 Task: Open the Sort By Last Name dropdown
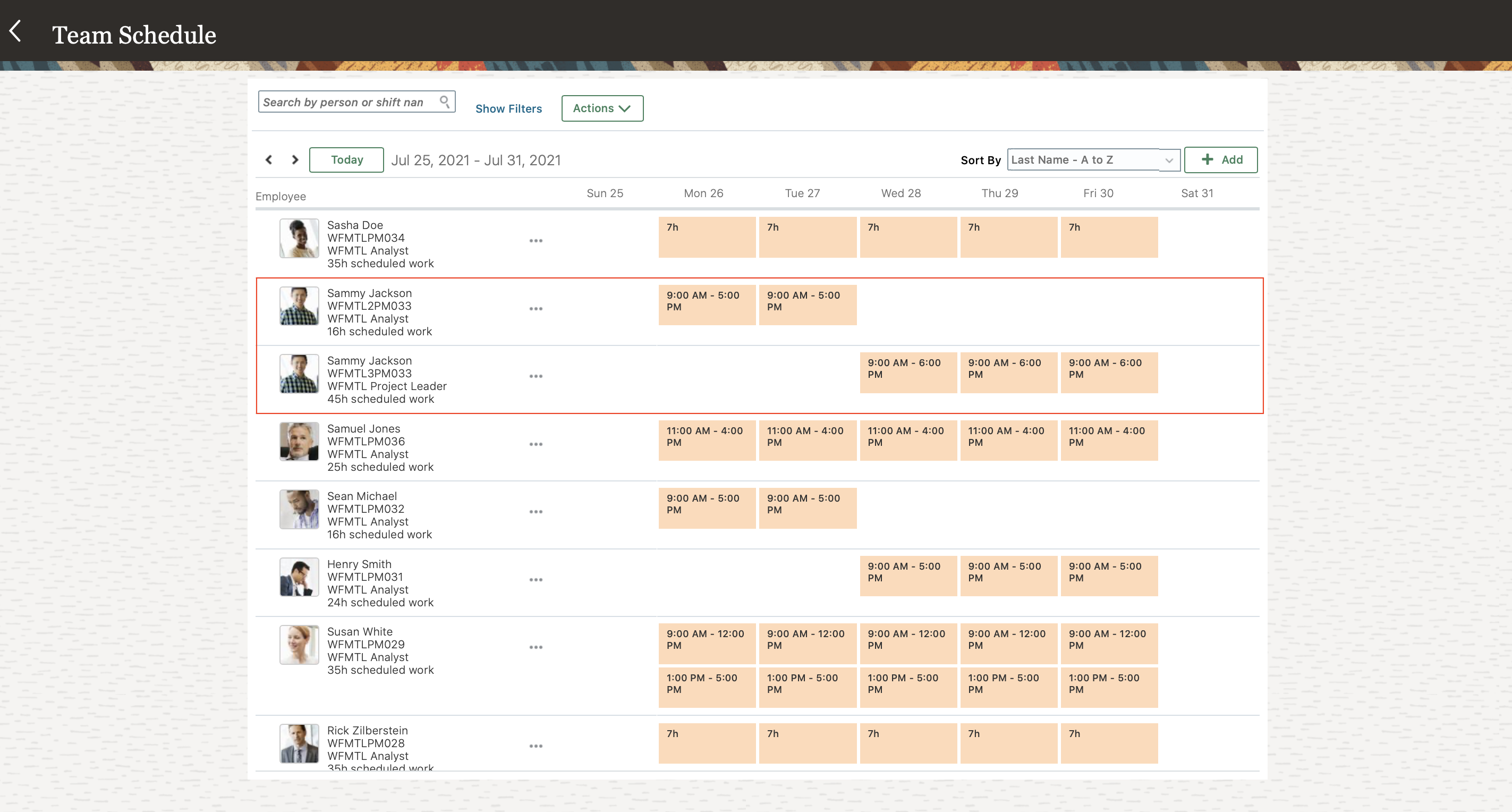[1093, 159]
